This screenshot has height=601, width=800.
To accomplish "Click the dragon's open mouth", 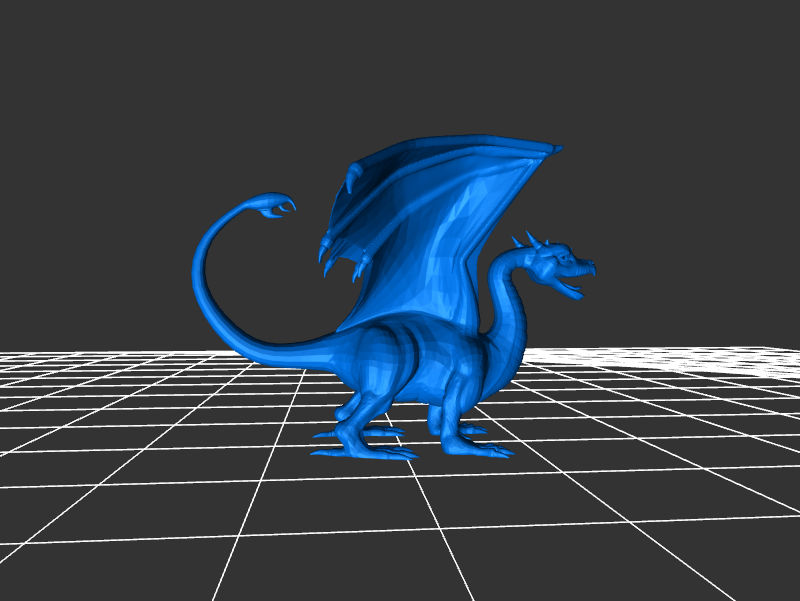I will click(x=574, y=284).
